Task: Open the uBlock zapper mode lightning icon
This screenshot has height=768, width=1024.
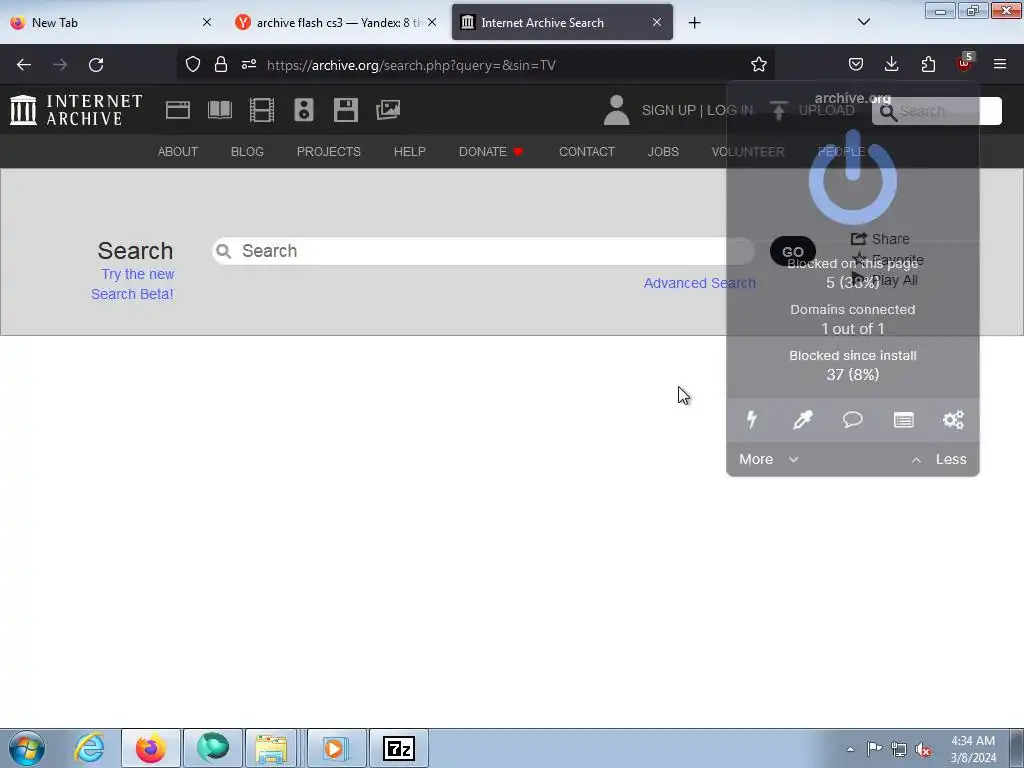Action: pyautogui.click(x=752, y=419)
